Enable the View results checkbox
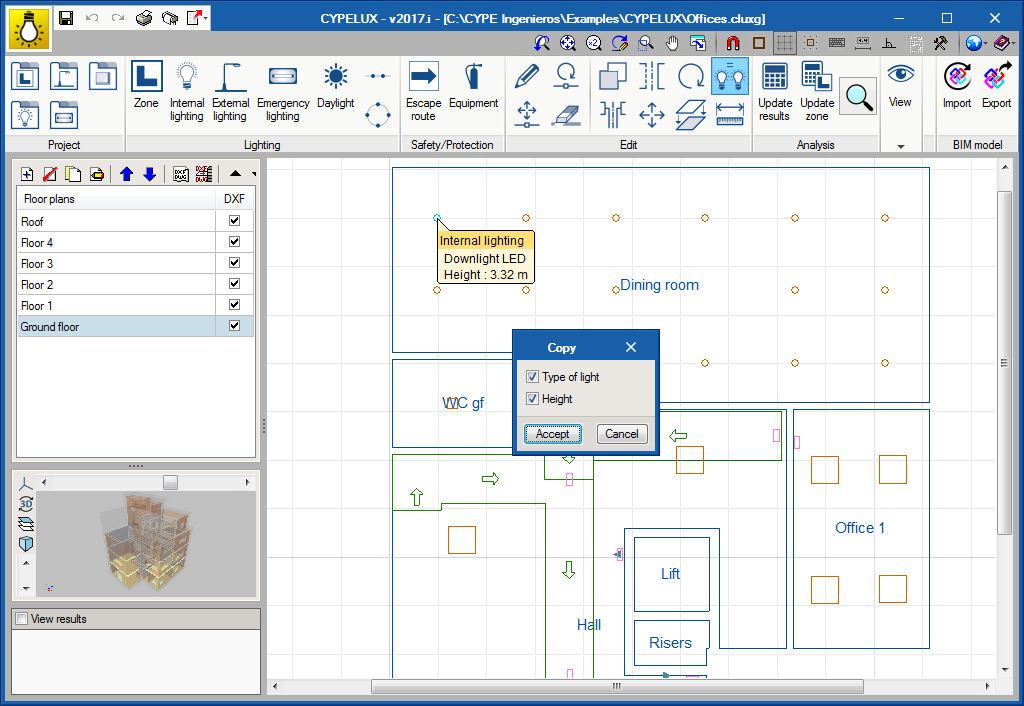 (x=21, y=619)
